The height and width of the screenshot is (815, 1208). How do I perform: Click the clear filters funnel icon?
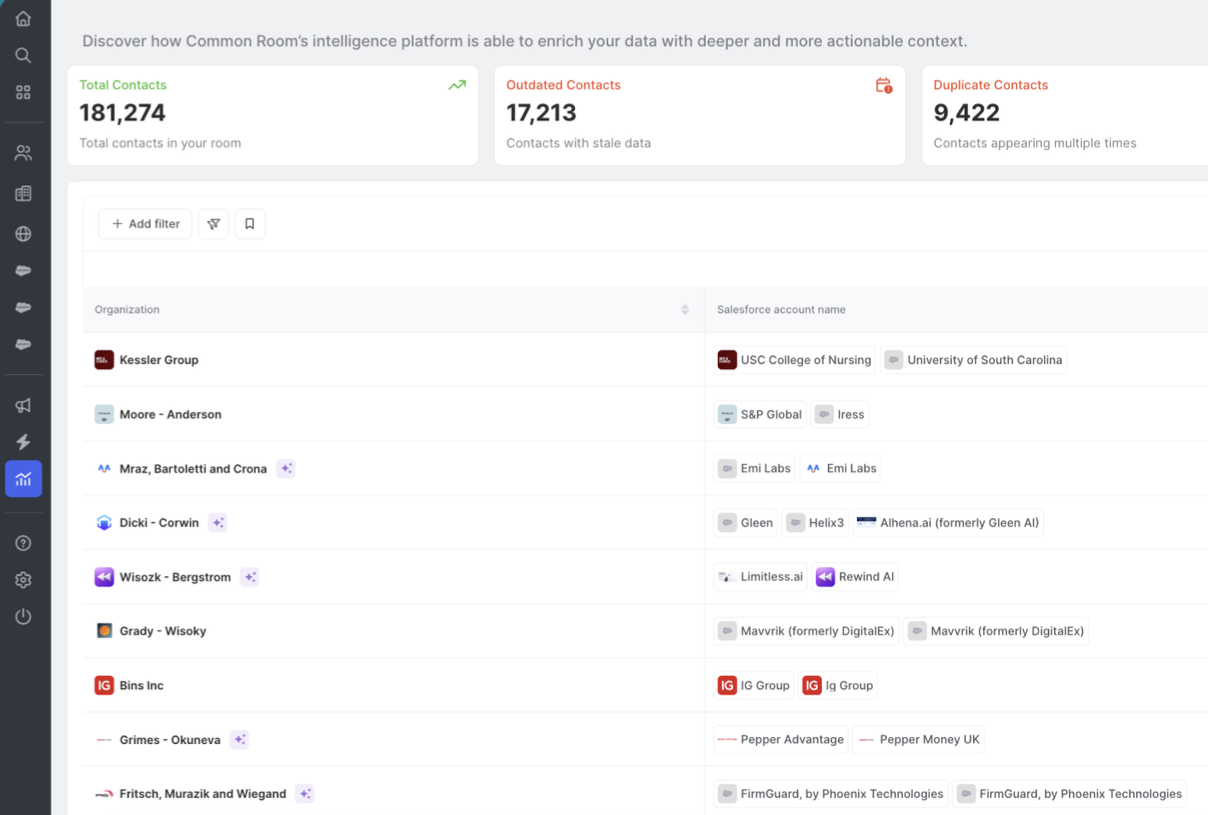[x=214, y=224]
